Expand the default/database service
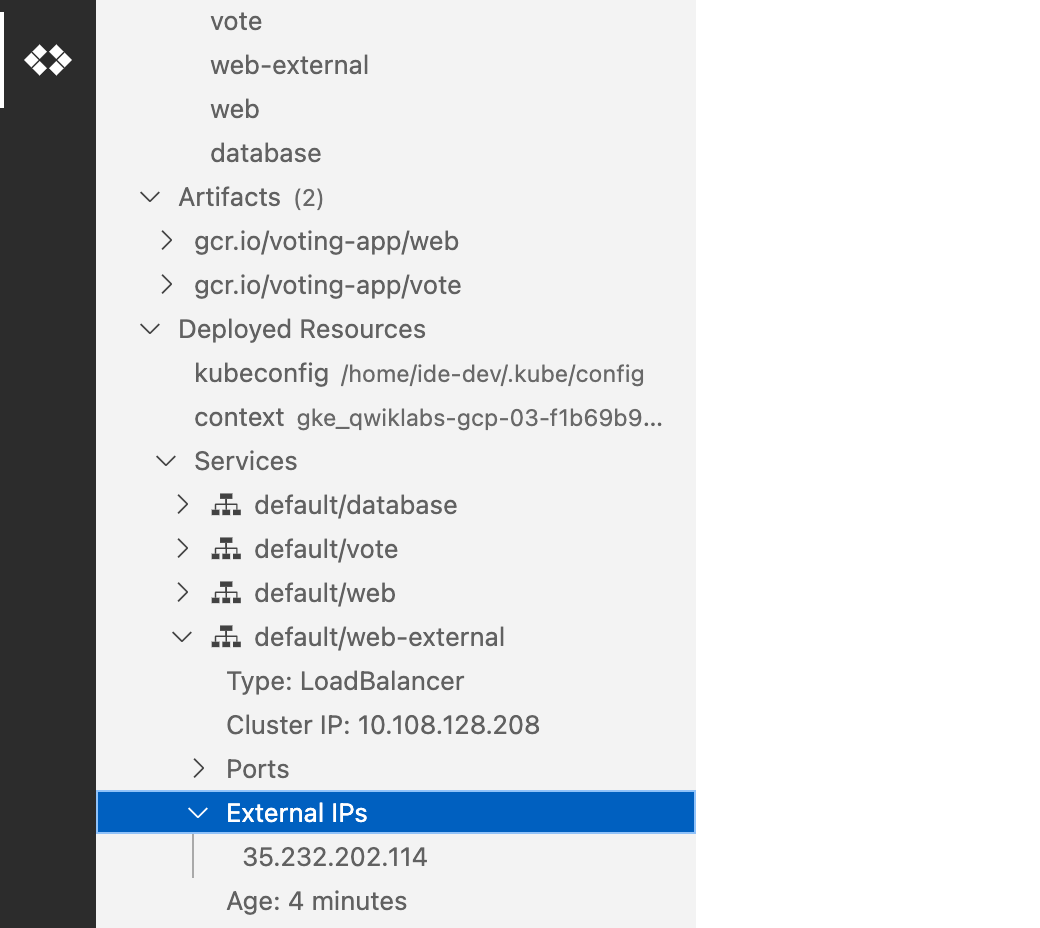This screenshot has height=928, width=1040. tap(182, 505)
